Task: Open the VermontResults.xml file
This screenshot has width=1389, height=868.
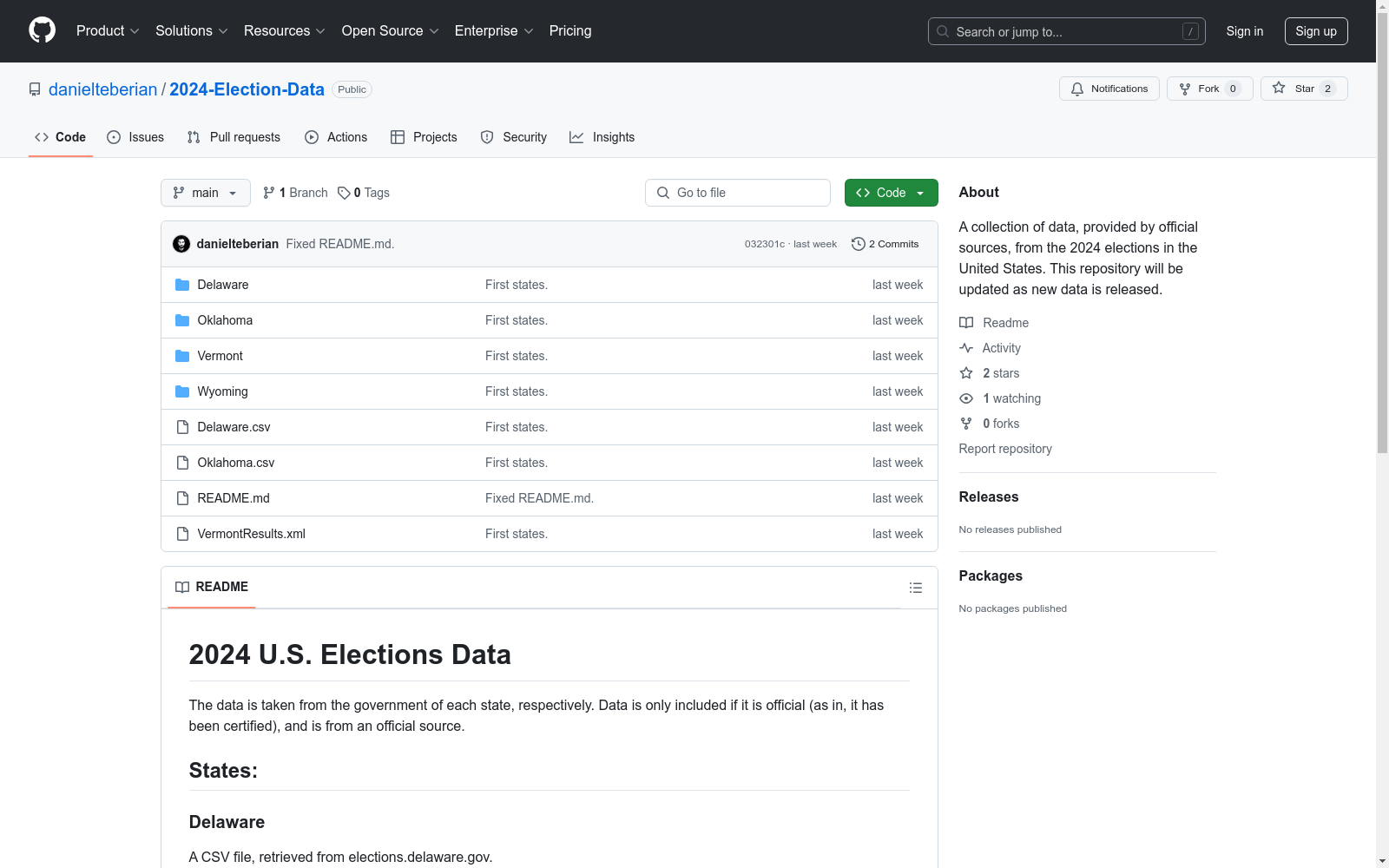Action: [252, 534]
